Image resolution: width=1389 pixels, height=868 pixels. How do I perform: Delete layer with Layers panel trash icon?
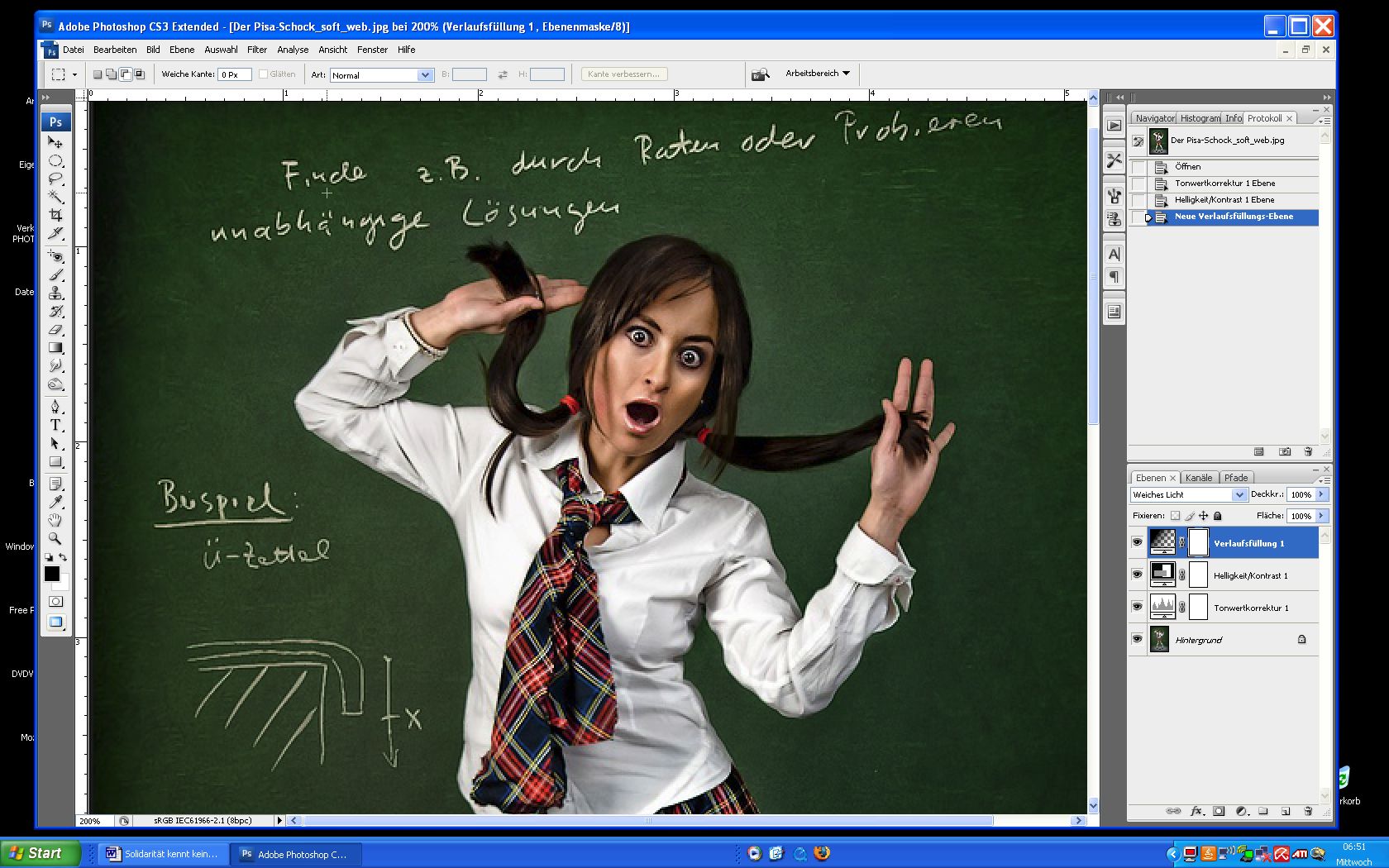pyautogui.click(x=1308, y=811)
